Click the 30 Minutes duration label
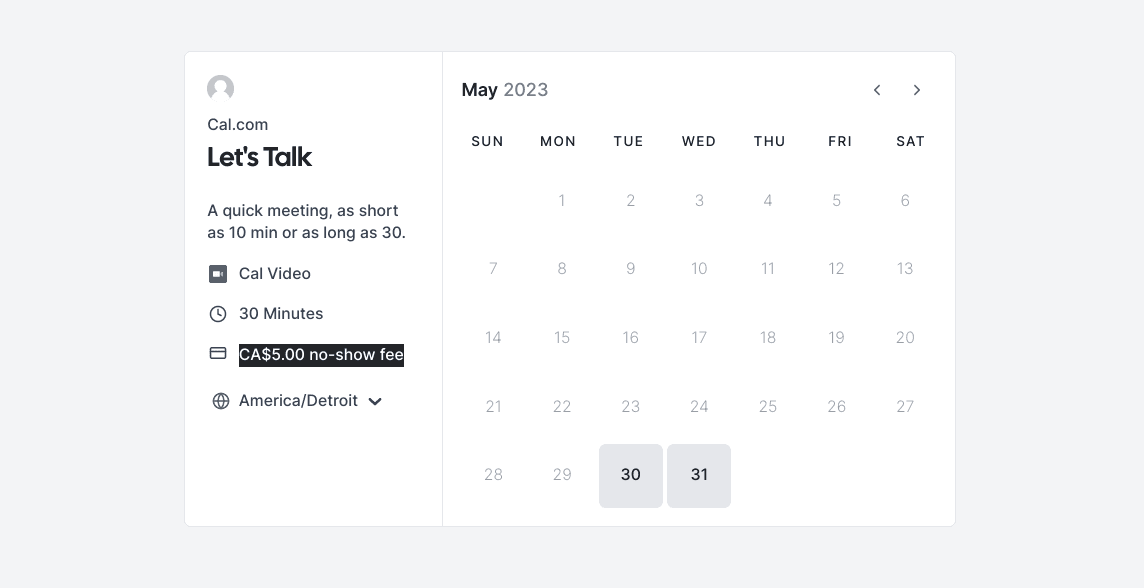This screenshot has height=588, width=1144. 281,314
